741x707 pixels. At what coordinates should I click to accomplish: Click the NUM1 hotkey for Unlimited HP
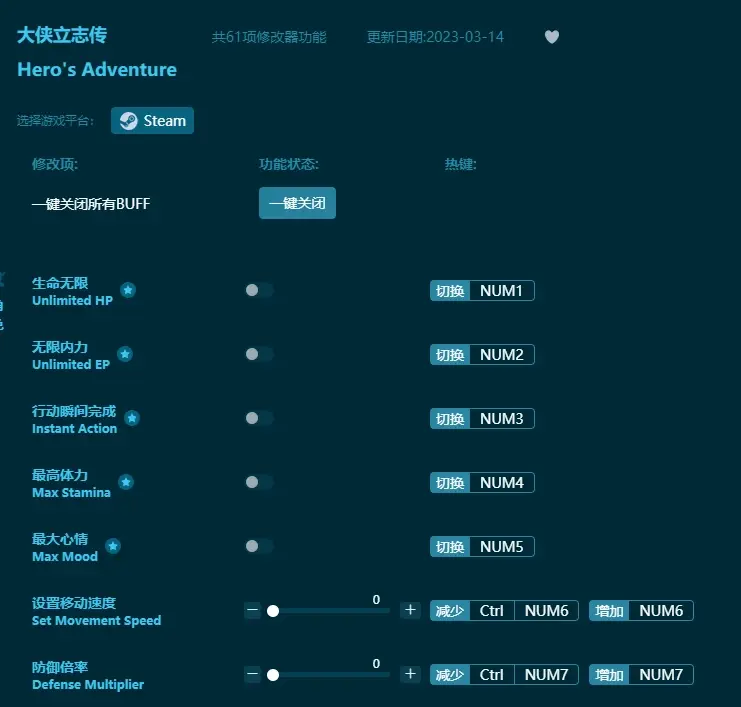(x=502, y=291)
